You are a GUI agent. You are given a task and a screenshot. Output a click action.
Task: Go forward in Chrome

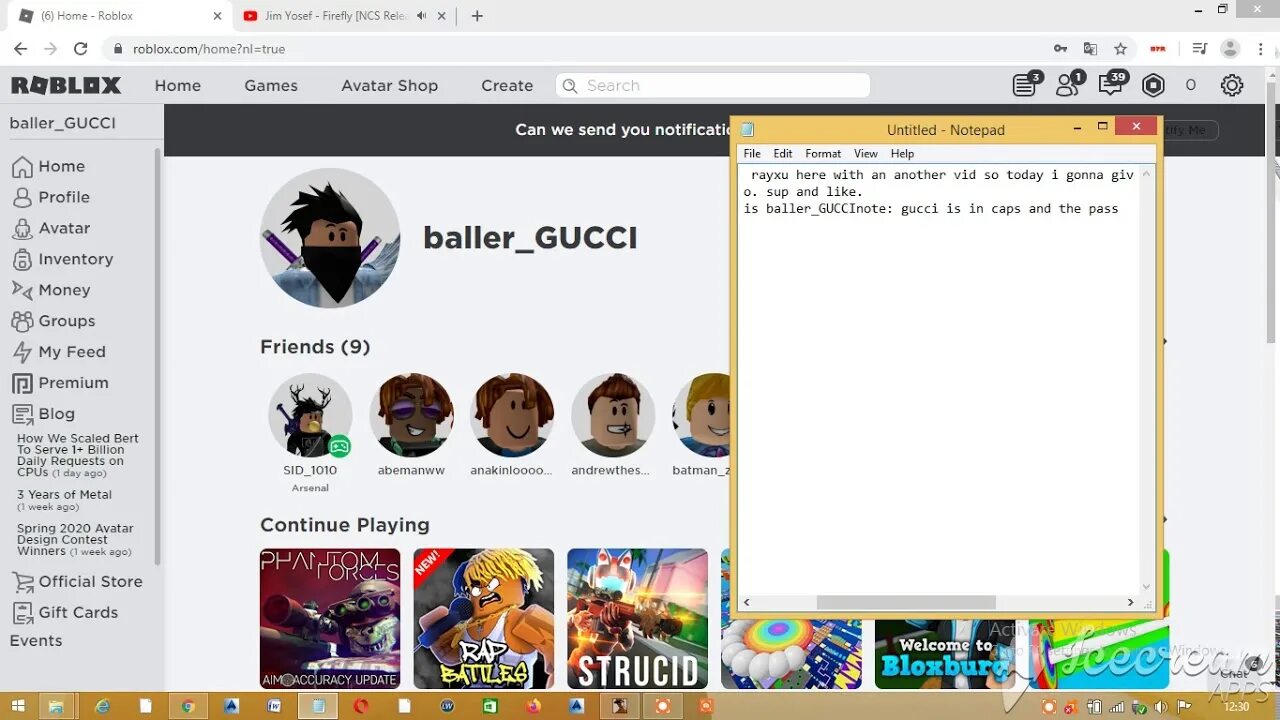click(50, 48)
